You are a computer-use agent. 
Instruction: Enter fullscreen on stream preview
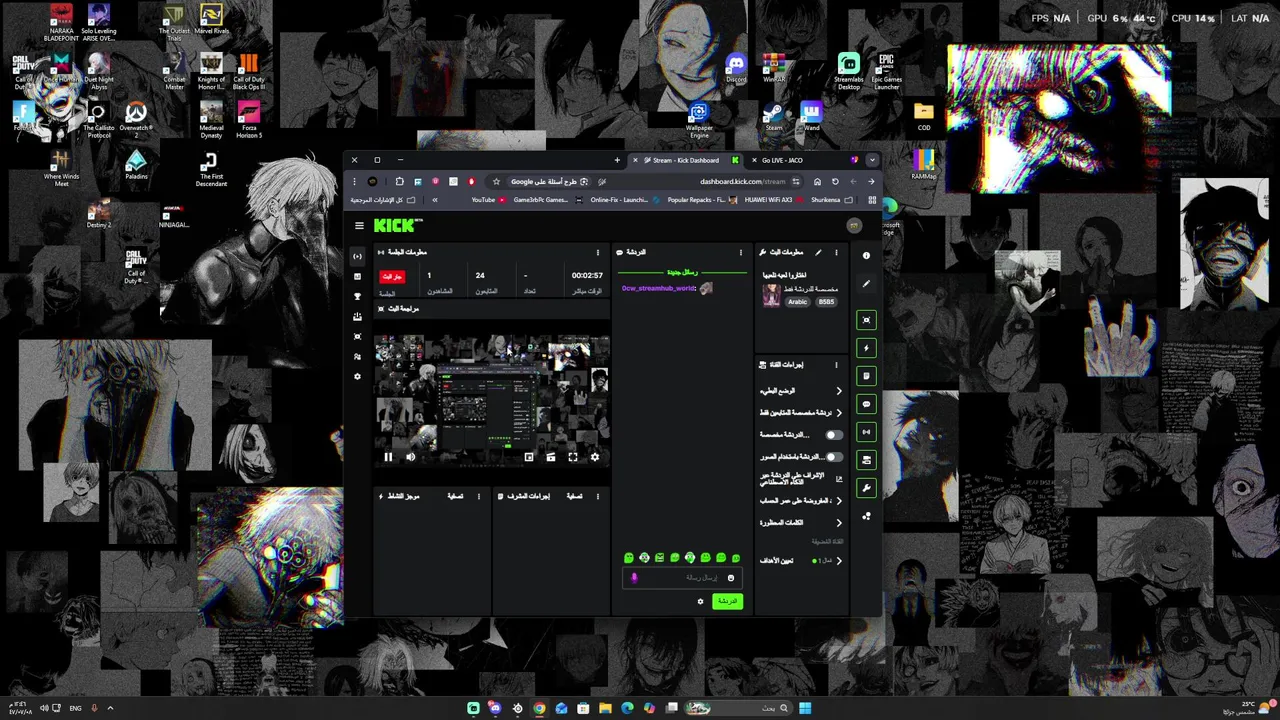[573, 457]
